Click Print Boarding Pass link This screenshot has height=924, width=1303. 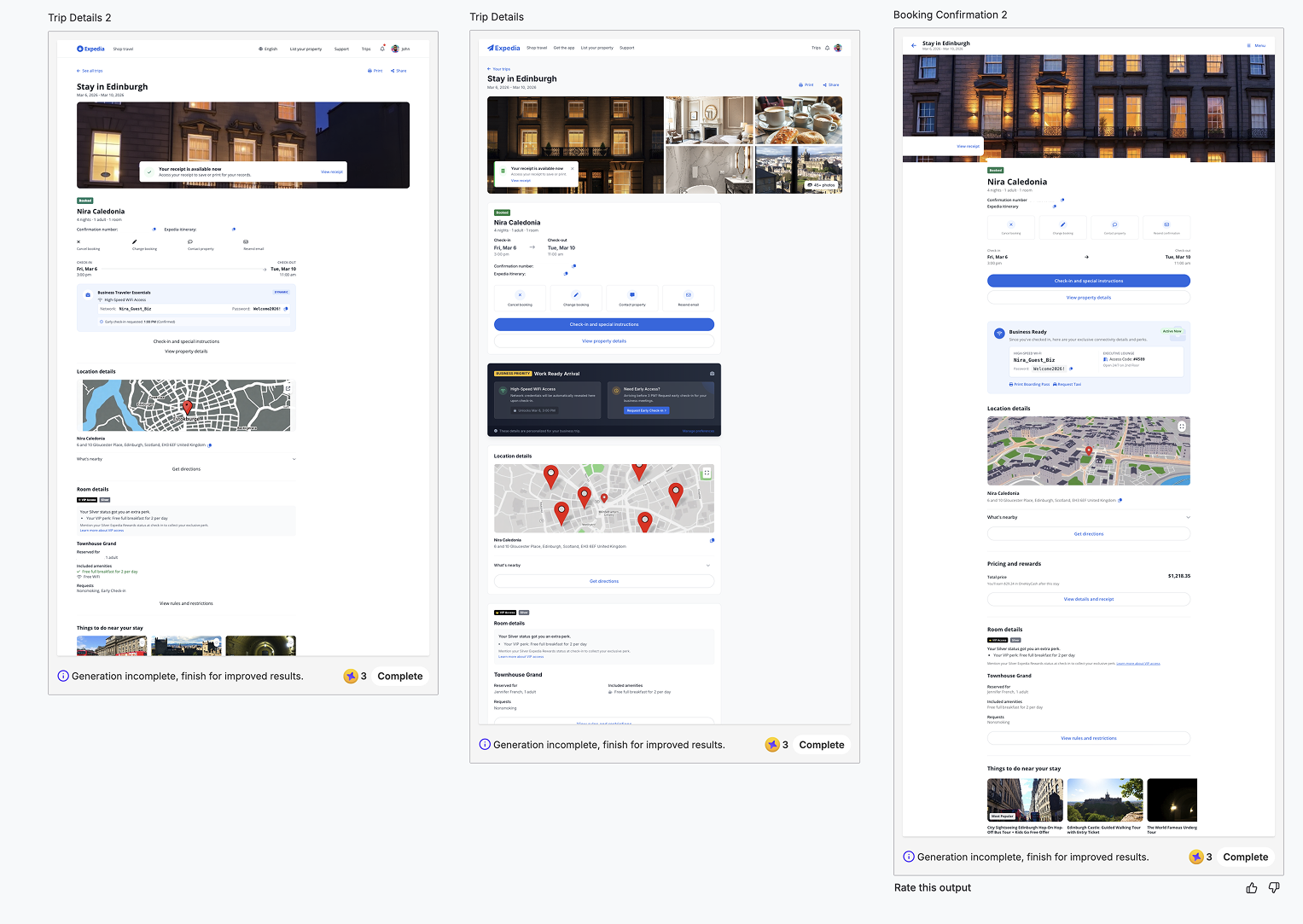(1029, 385)
